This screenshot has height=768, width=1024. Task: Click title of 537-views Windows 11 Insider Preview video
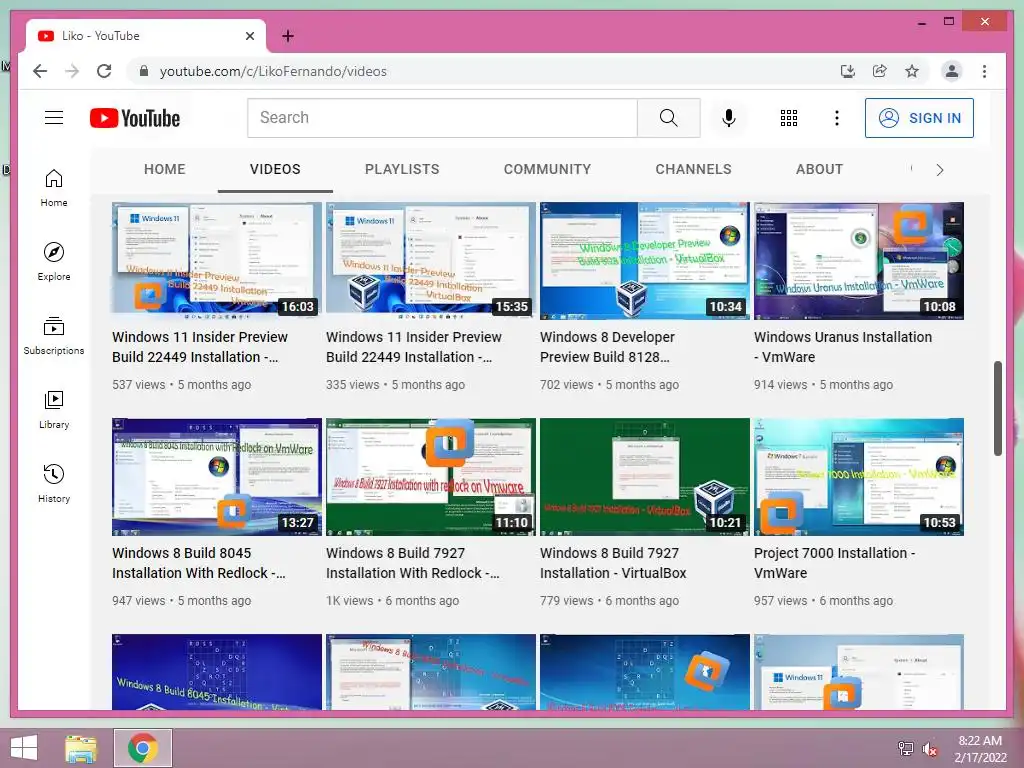[200, 347]
